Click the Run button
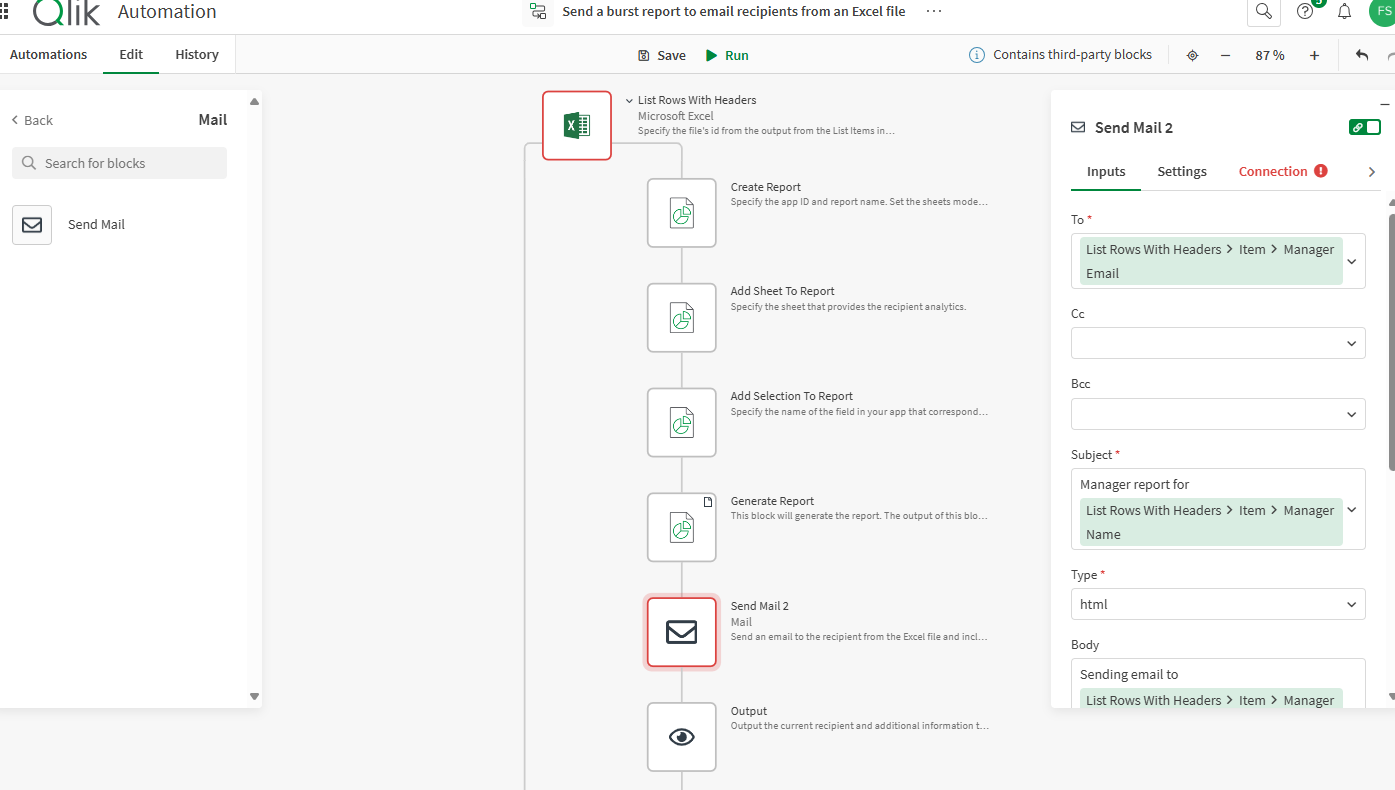The width and height of the screenshot is (1395, 790). click(727, 55)
